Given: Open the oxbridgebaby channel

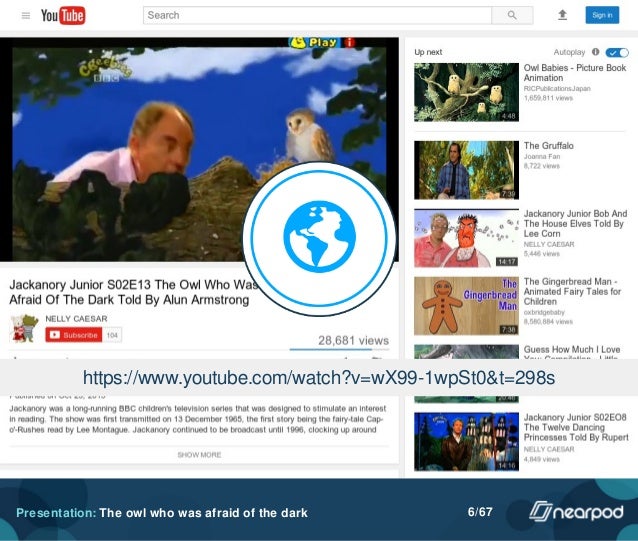Looking at the screenshot, I should click(x=544, y=312).
